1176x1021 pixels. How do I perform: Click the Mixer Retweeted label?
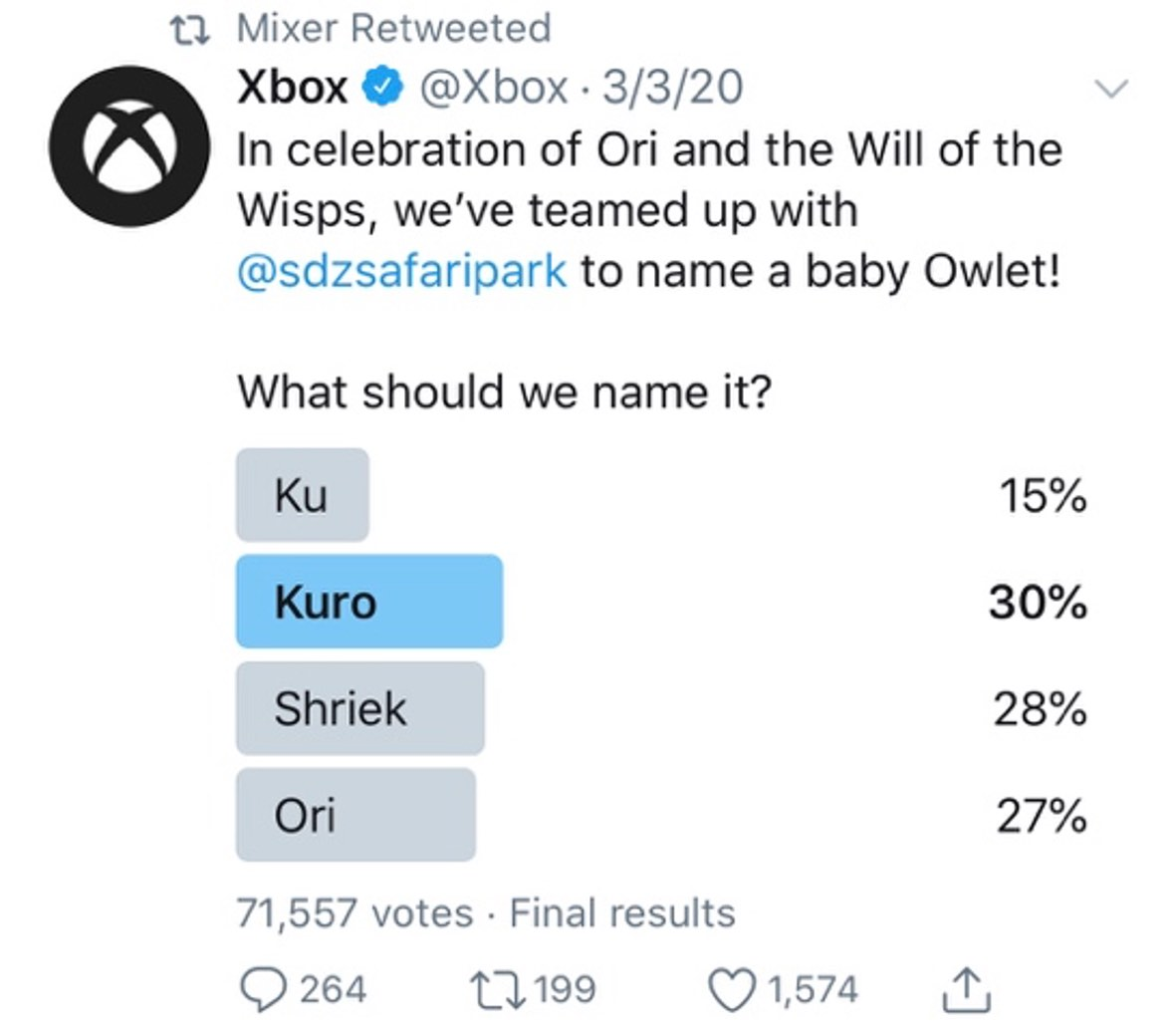[x=394, y=28]
